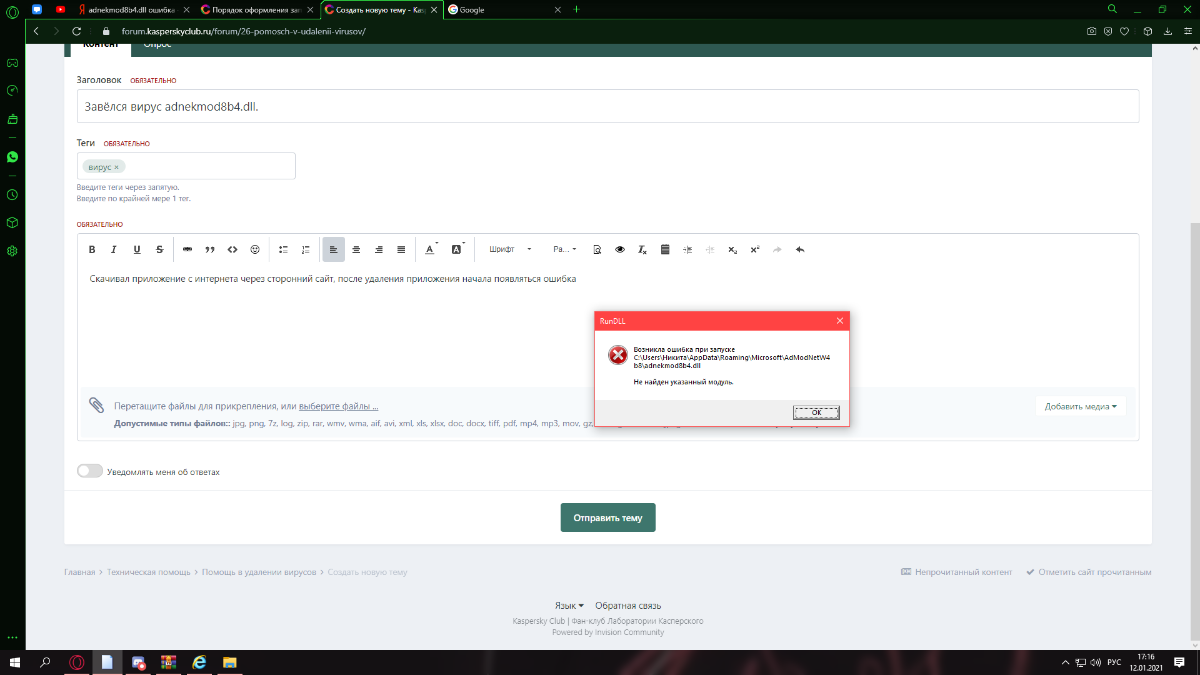The width and height of the screenshot is (1200, 675).
Task: Open the Главная breadcrumb link
Action: (80, 572)
